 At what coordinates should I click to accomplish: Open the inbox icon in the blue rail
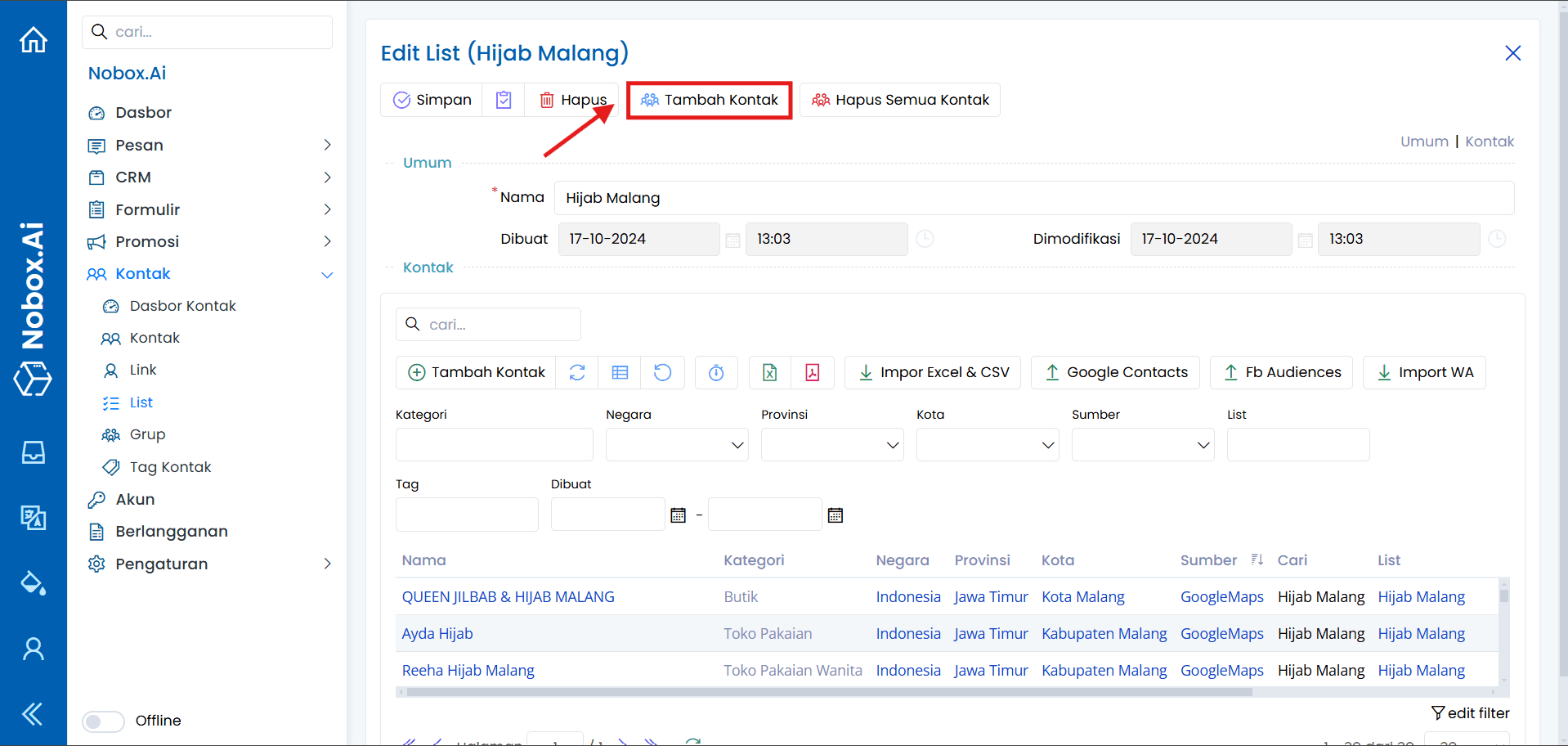click(33, 452)
